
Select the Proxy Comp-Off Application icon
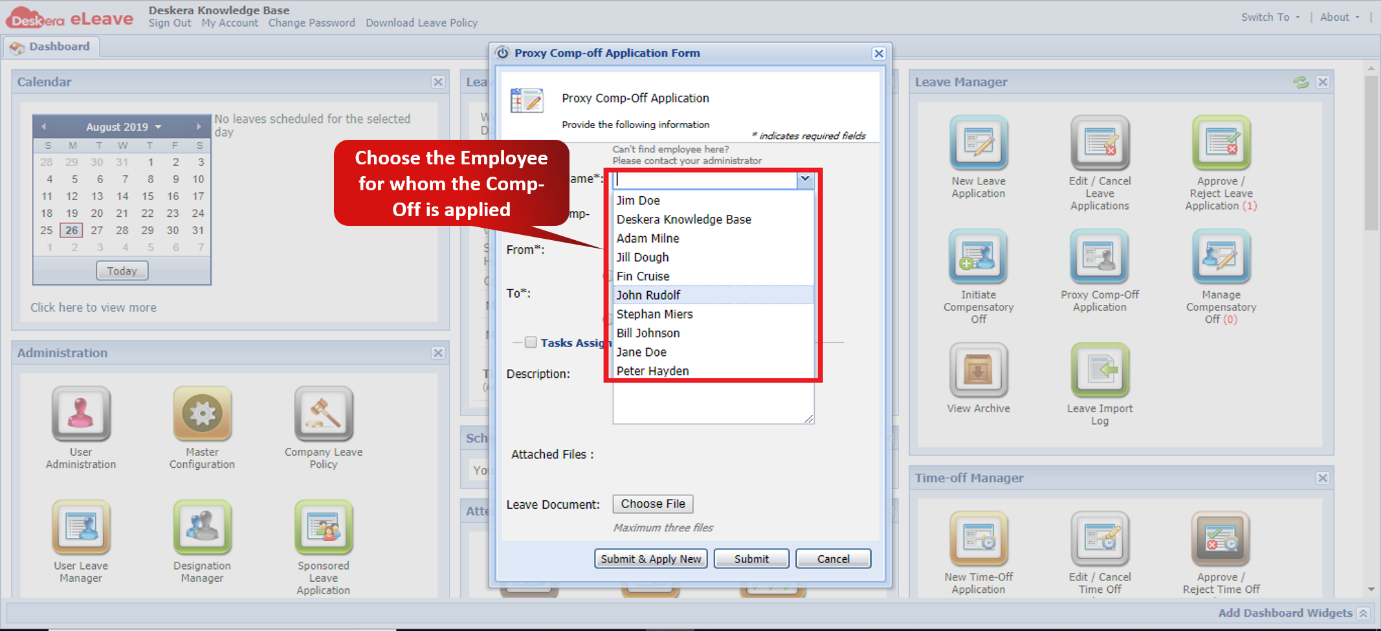(1099, 257)
